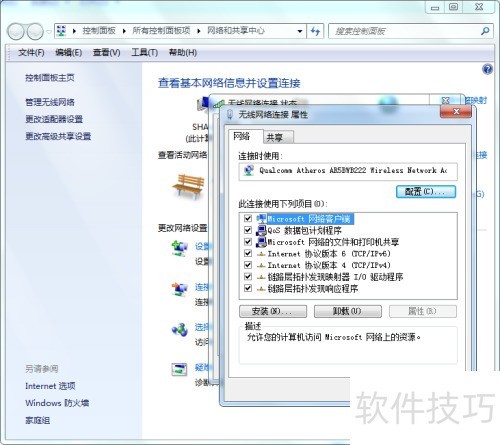The image size is (500, 445).
Task: Click the 搜索控制面板 search field
Action: click(x=405, y=31)
